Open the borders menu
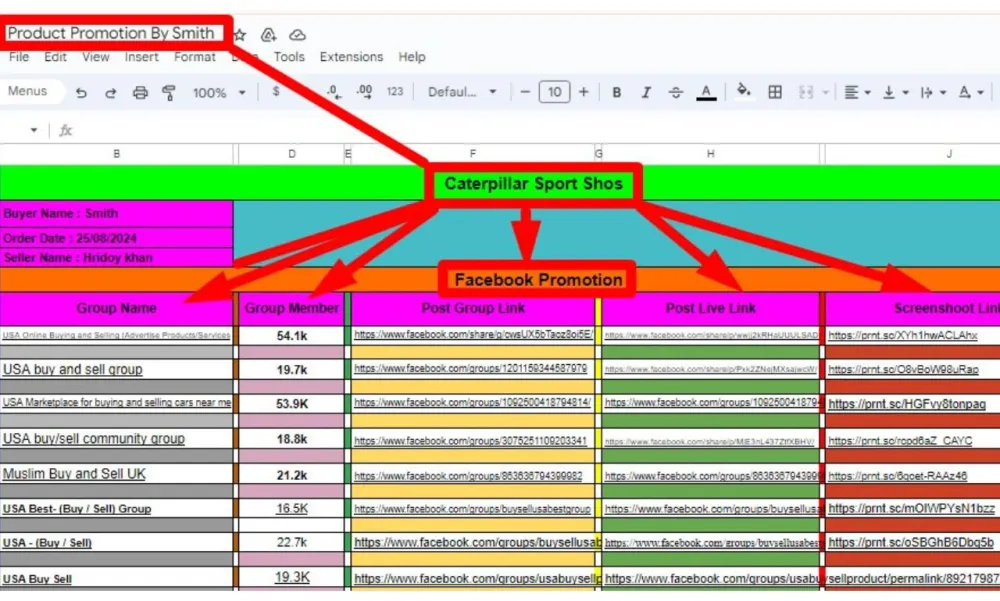Screen dimensions: 1000x601 775,93
